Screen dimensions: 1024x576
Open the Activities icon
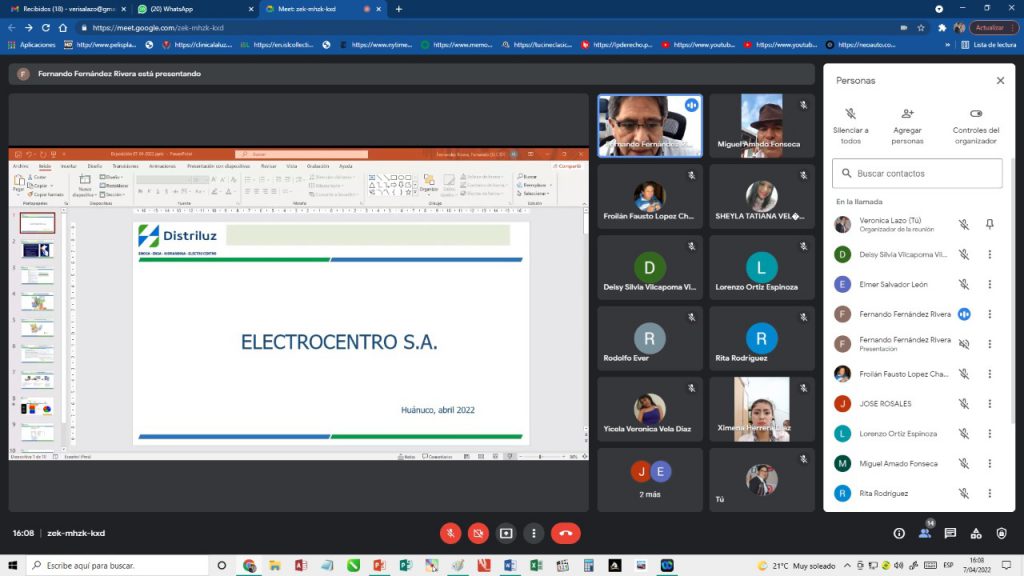(x=976, y=533)
